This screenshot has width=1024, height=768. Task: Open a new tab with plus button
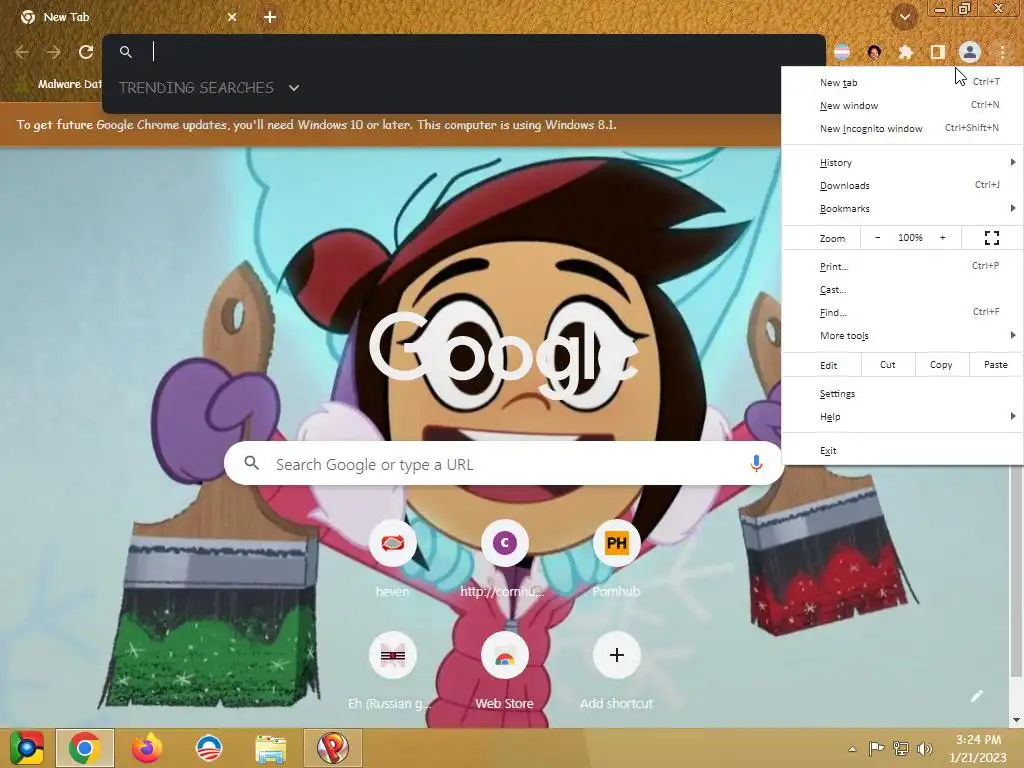tap(270, 17)
